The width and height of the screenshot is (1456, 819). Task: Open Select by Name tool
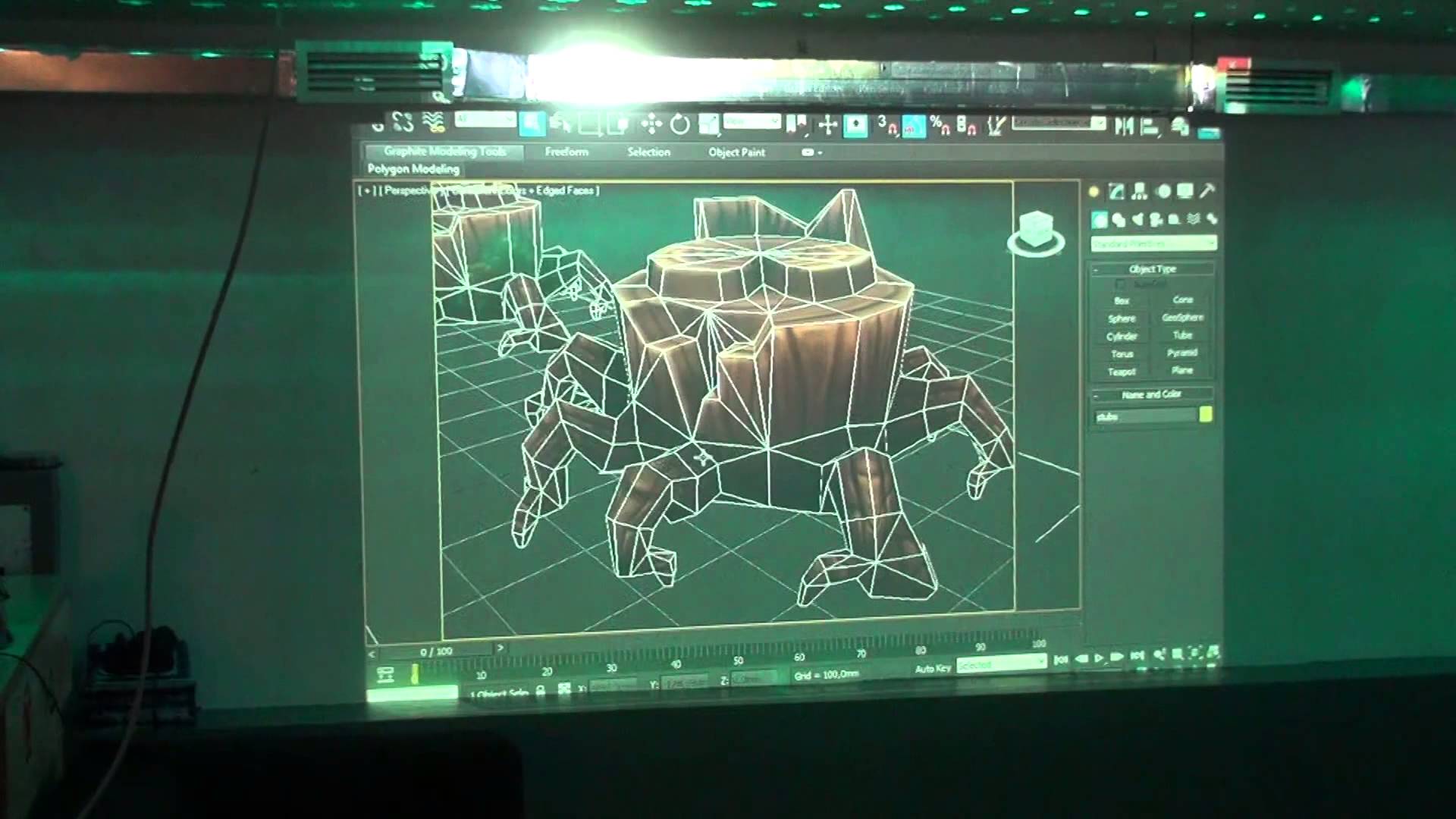pos(561,123)
